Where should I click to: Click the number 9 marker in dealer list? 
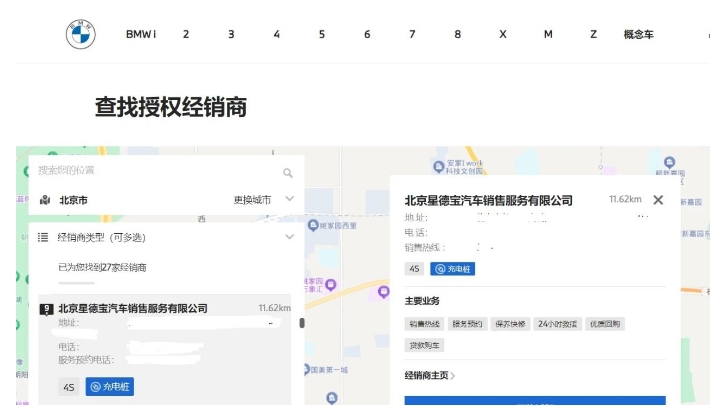point(46,309)
